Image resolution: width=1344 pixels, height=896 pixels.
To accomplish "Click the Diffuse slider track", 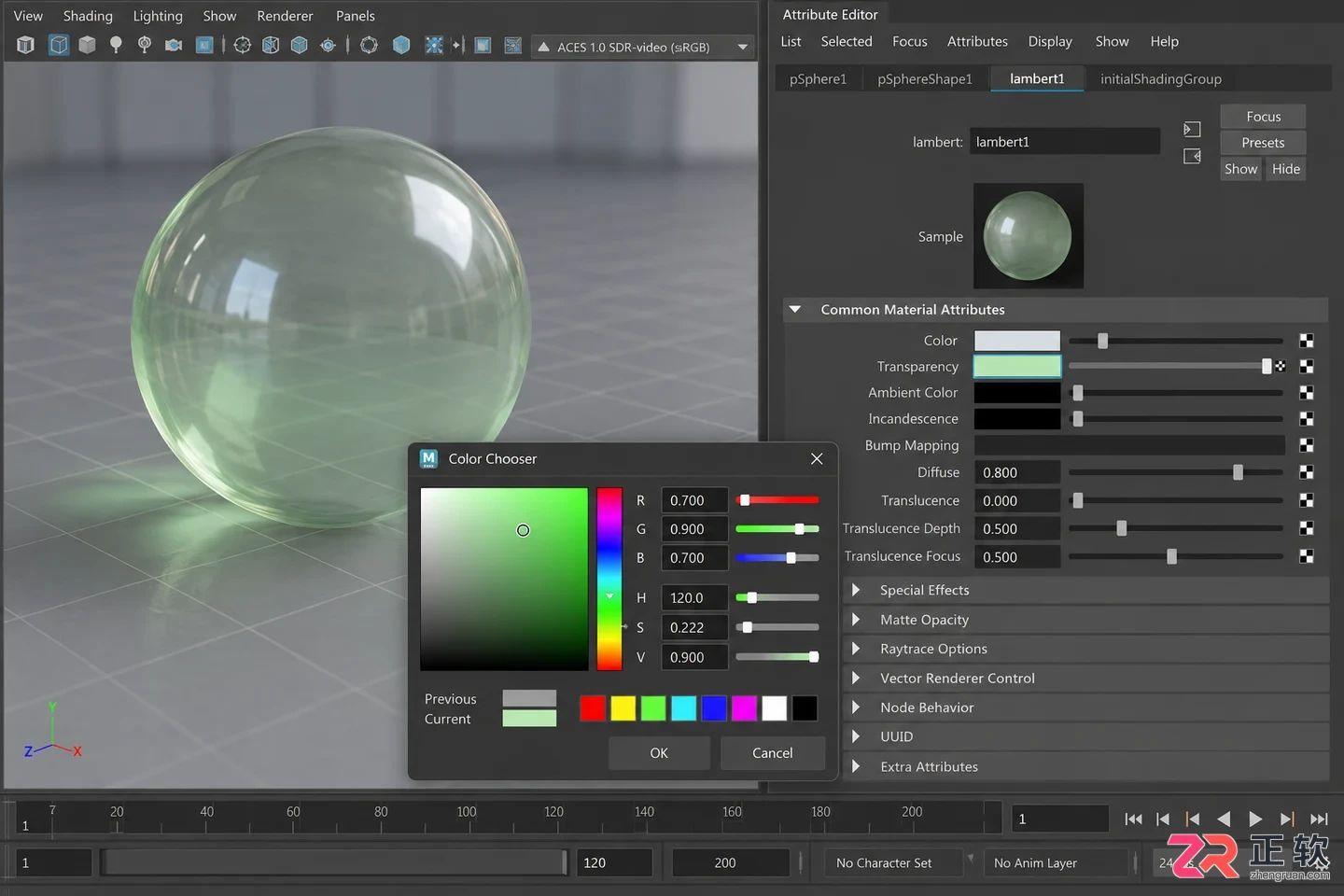I will point(1176,472).
